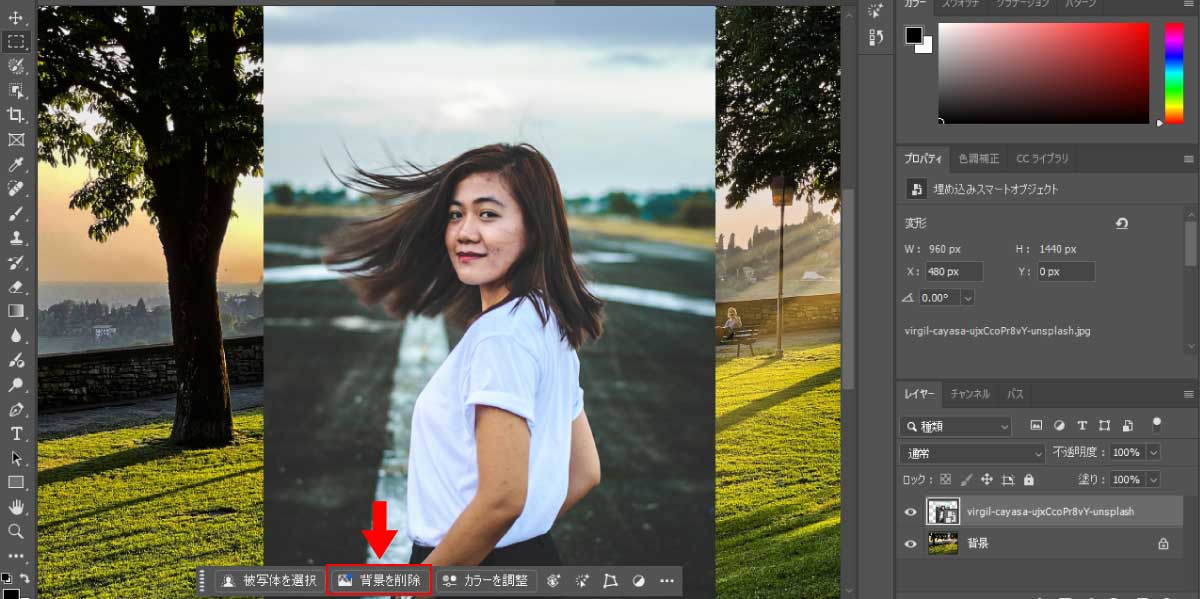Filter layers by smart objects icon
This screenshot has height=599, width=1200.
click(x=1128, y=426)
